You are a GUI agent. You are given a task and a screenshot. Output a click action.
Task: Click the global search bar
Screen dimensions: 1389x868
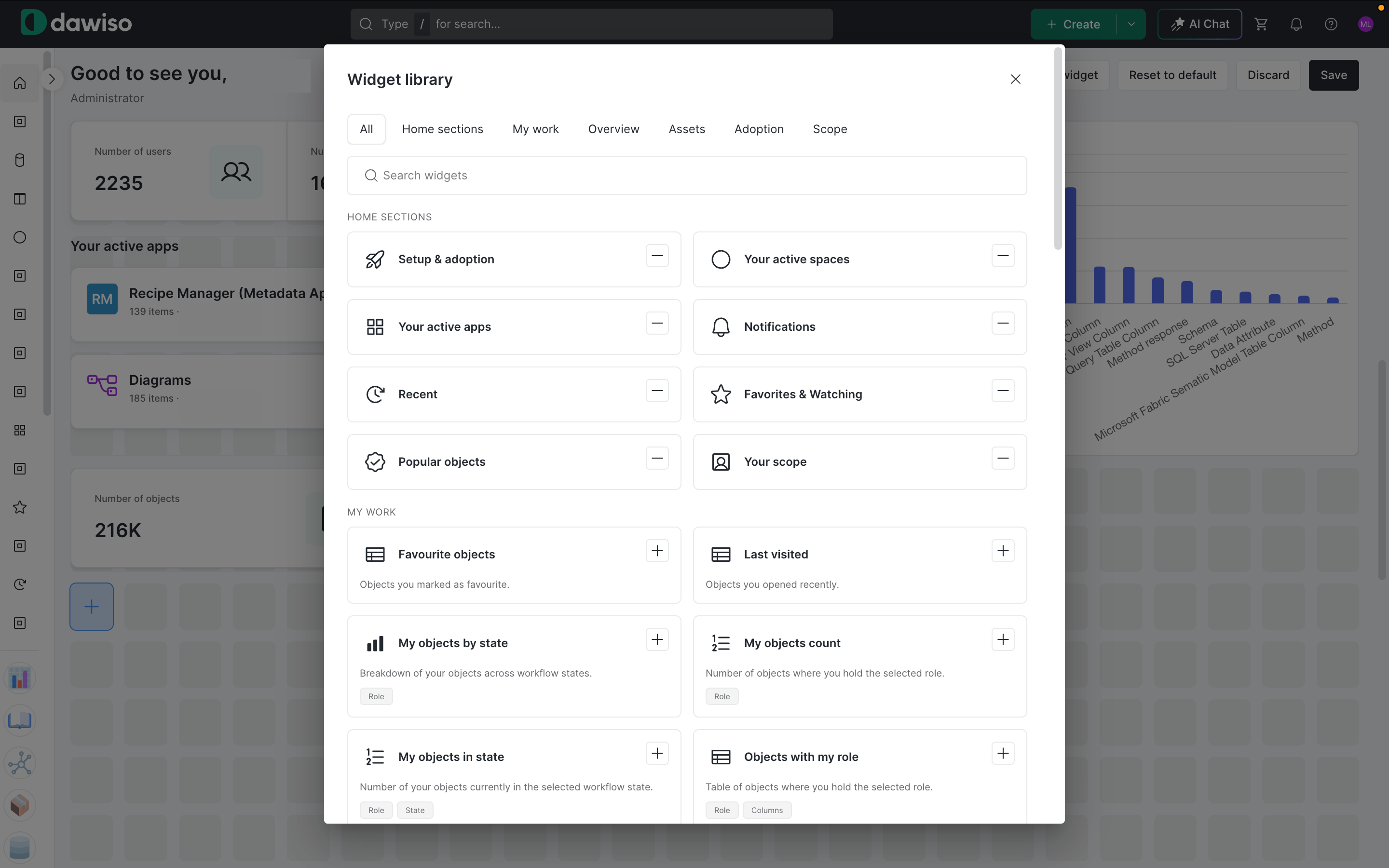tap(591, 24)
